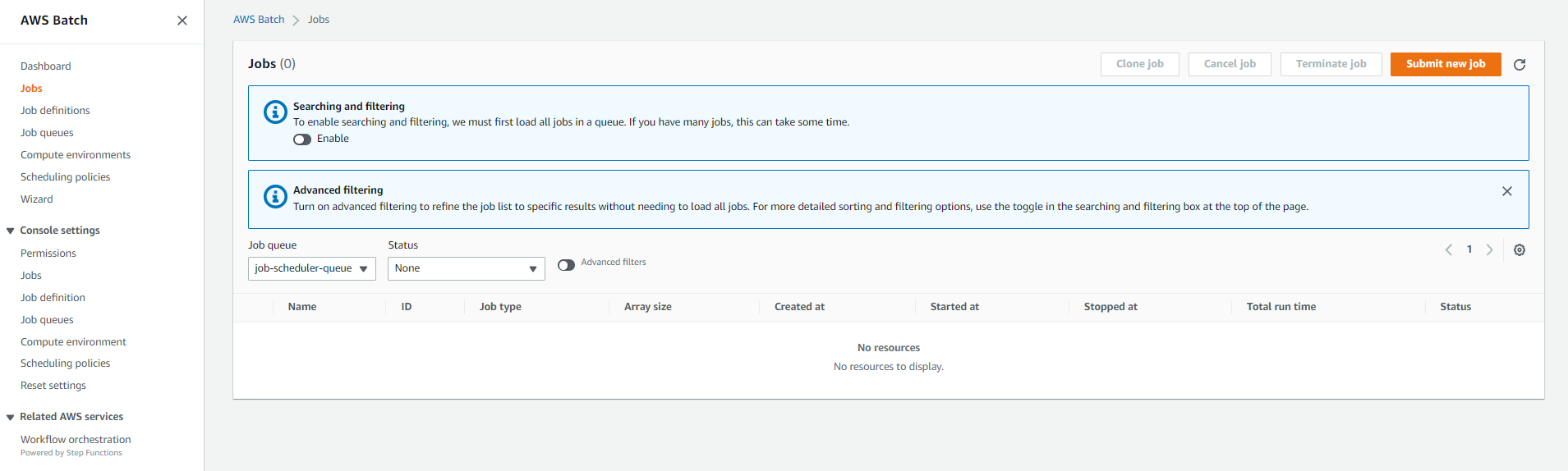
Task: Click the Terminate job button
Action: [x=1331, y=64]
